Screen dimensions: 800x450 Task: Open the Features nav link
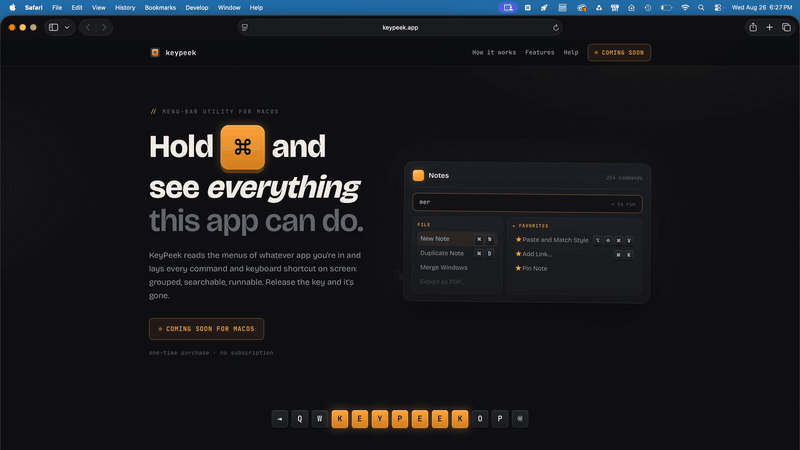pyautogui.click(x=540, y=53)
